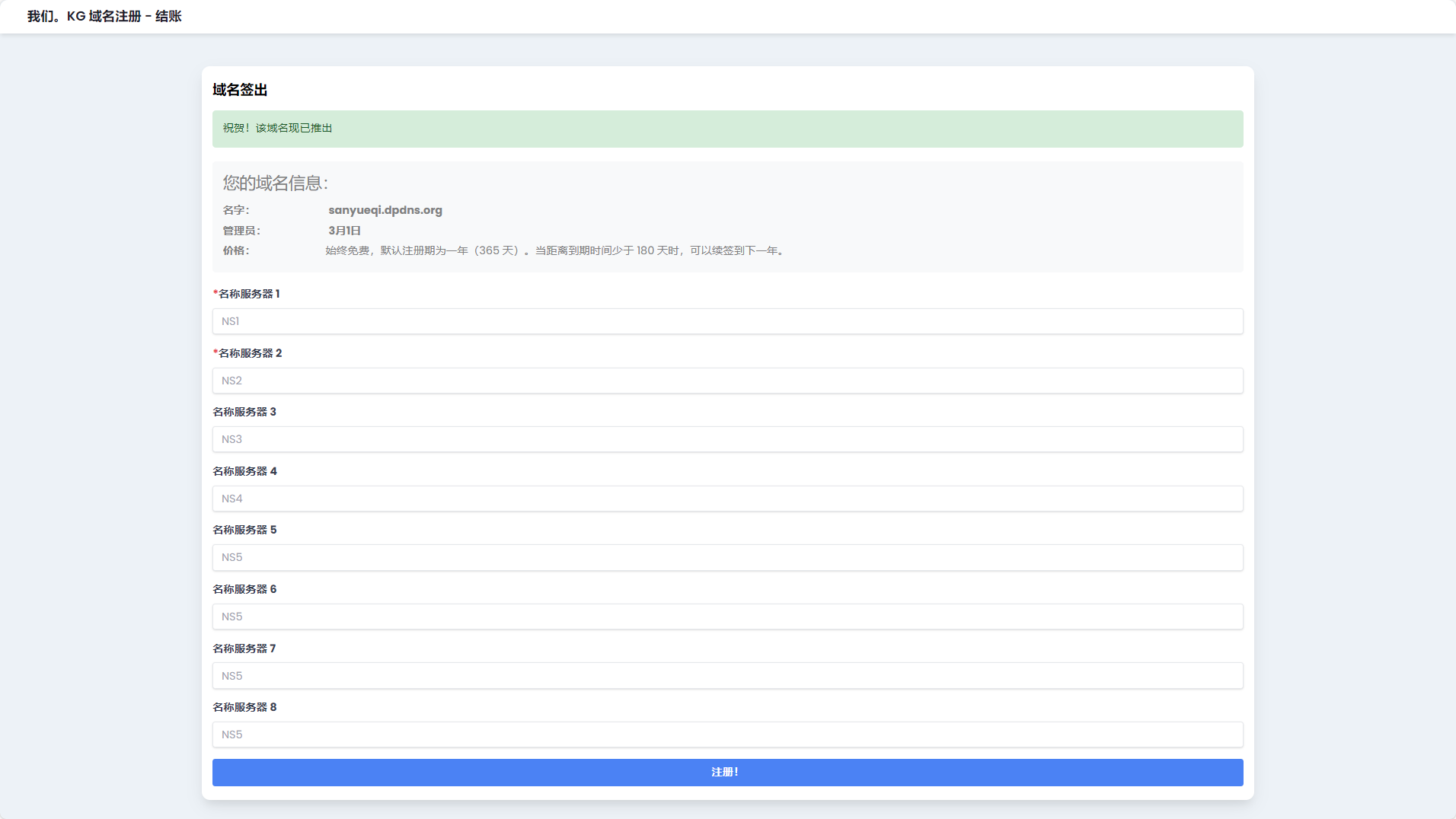1456x819 pixels.
Task: Focus the NS1 name server input field
Action: [727, 321]
